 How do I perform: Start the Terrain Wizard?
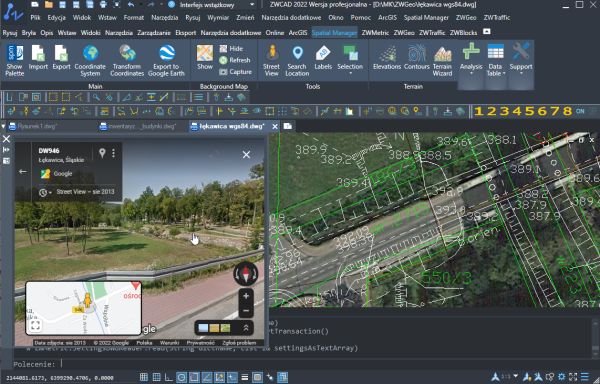point(442,60)
